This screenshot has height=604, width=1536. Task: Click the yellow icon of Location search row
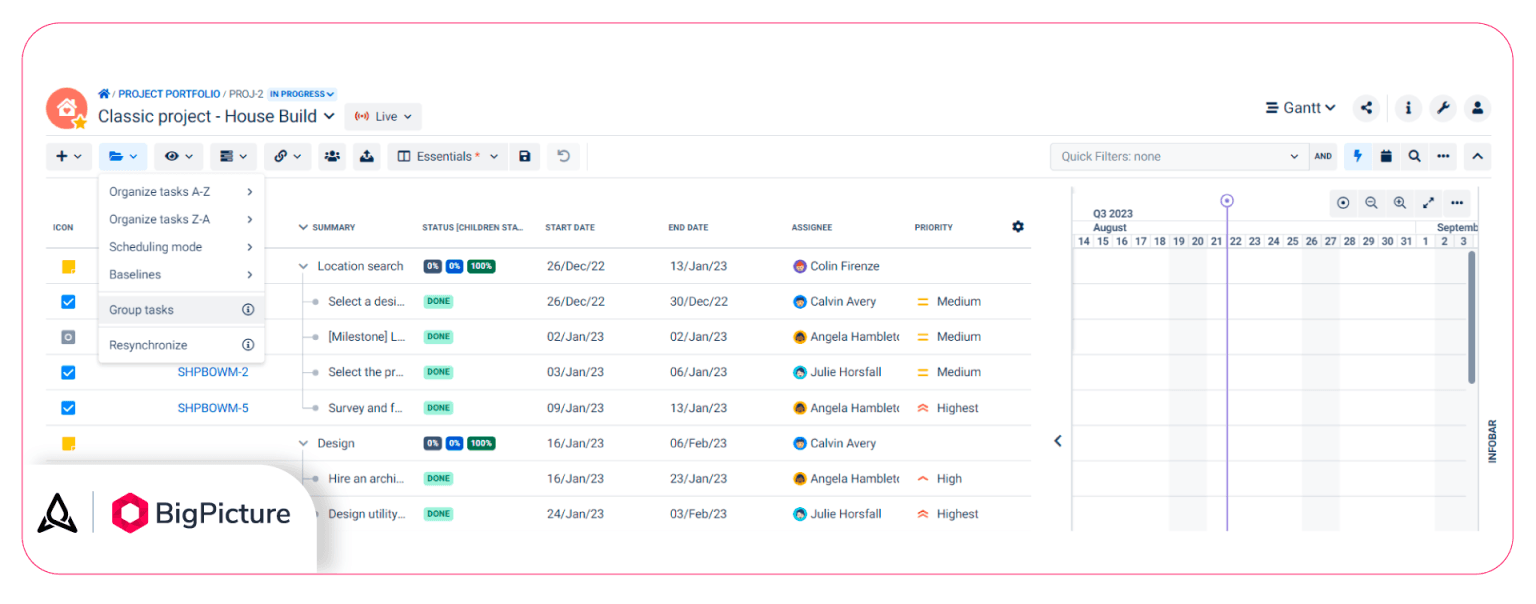point(68,267)
